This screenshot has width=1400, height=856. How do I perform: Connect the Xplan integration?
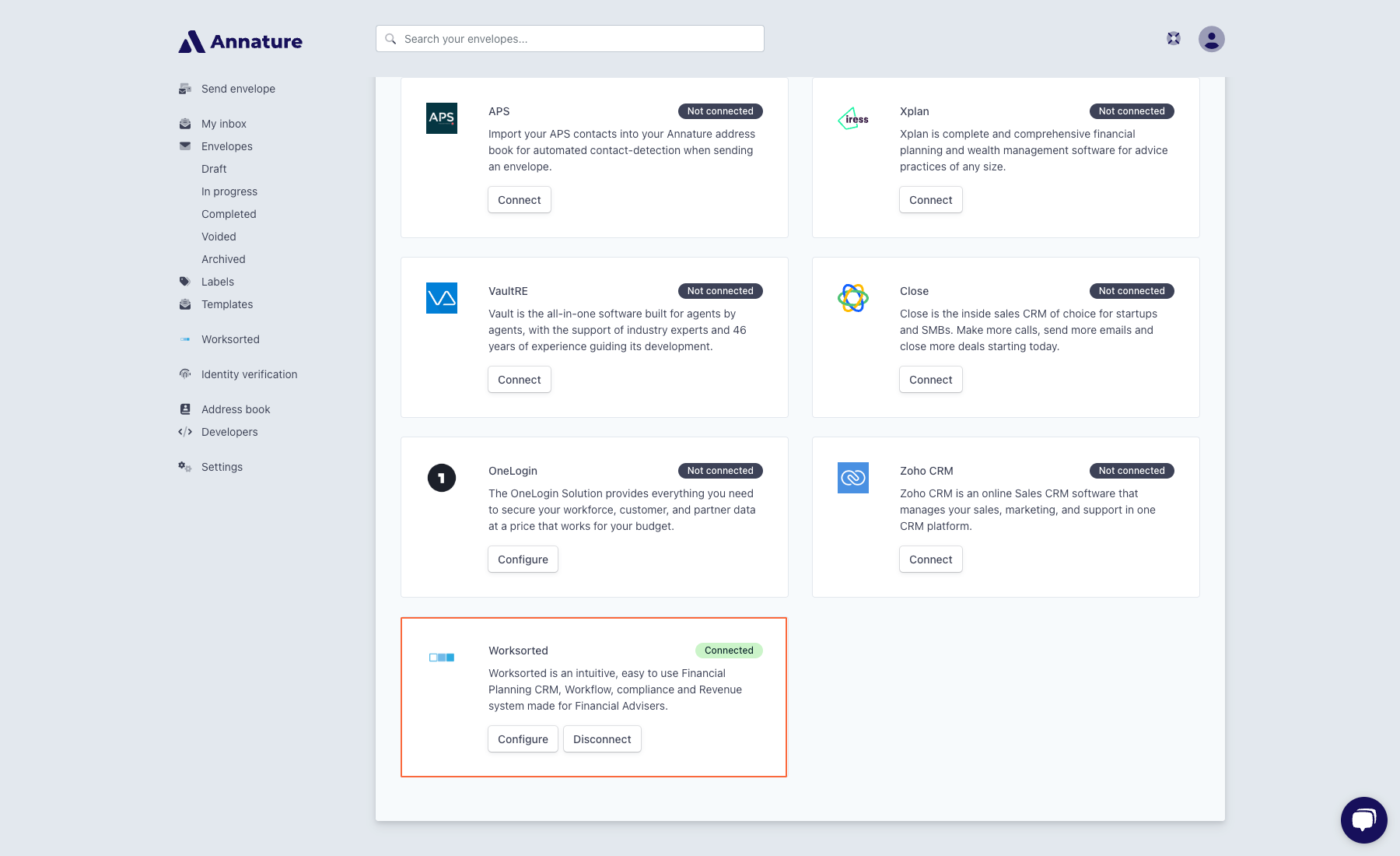(x=930, y=200)
